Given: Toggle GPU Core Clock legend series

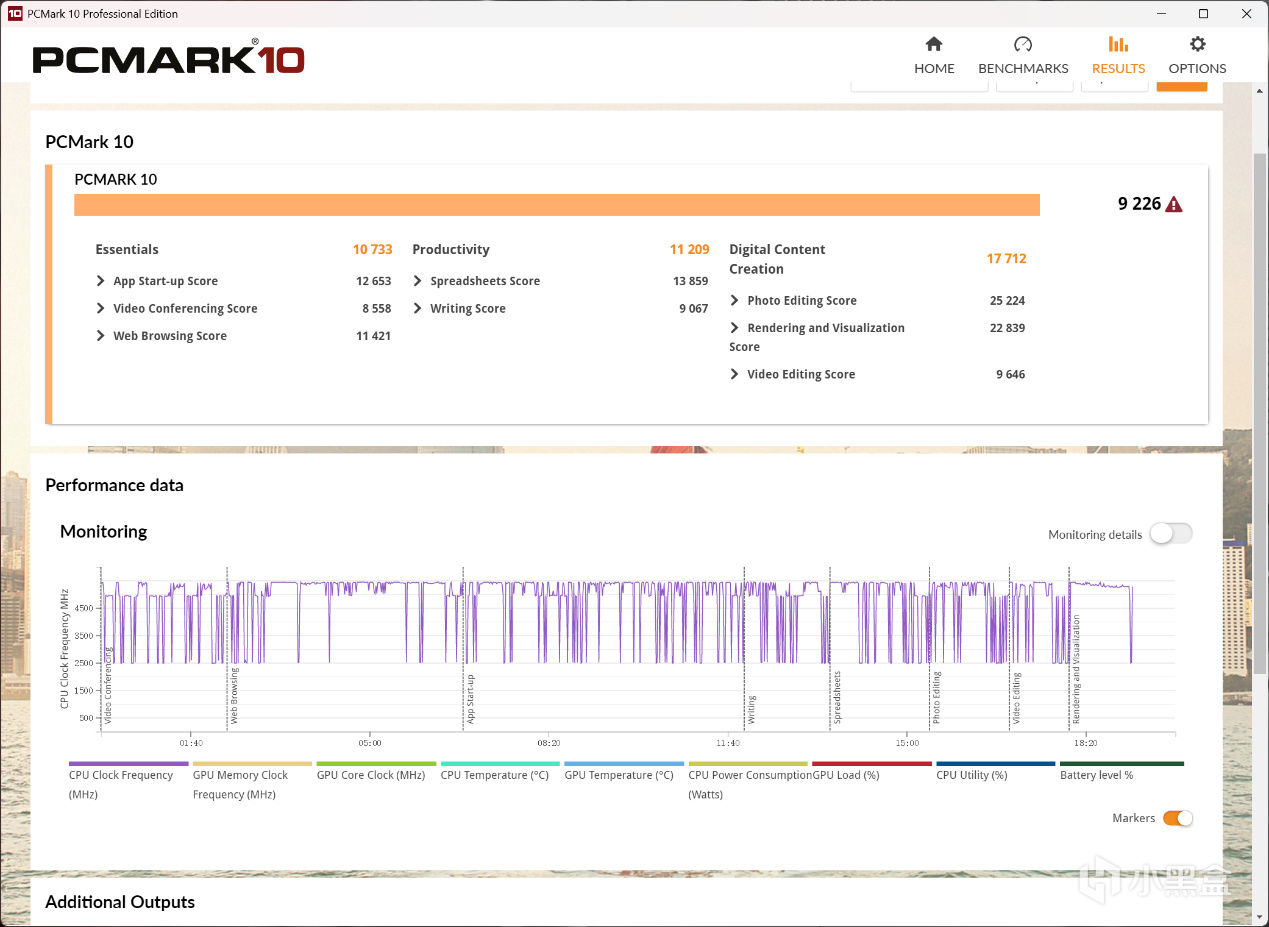Looking at the screenshot, I should point(376,772).
